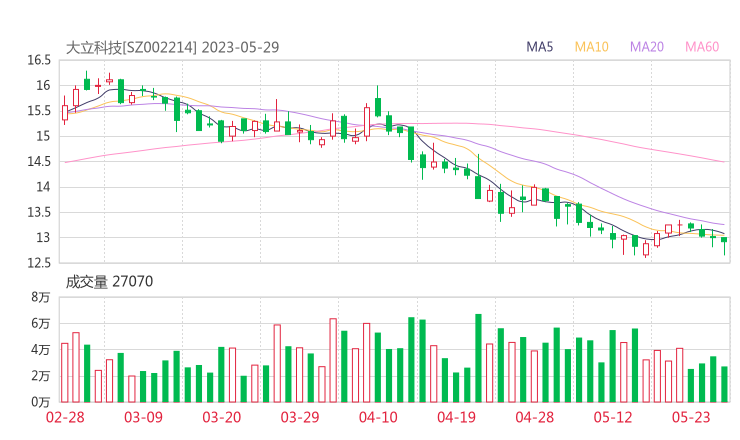This screenshot has height=440, width=740.
Task: Click the 16 price axis label
Action: [43, 85]
